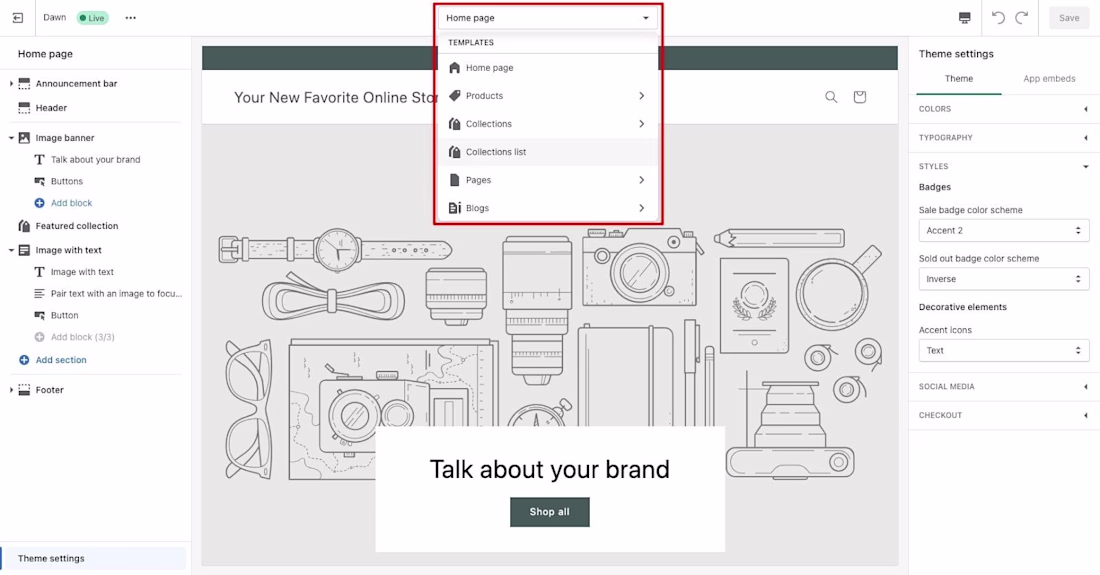The height and width of the screenshot is (575, 1100).
Task: Collapse the Image banner section
Action: (x=11, y=138)
